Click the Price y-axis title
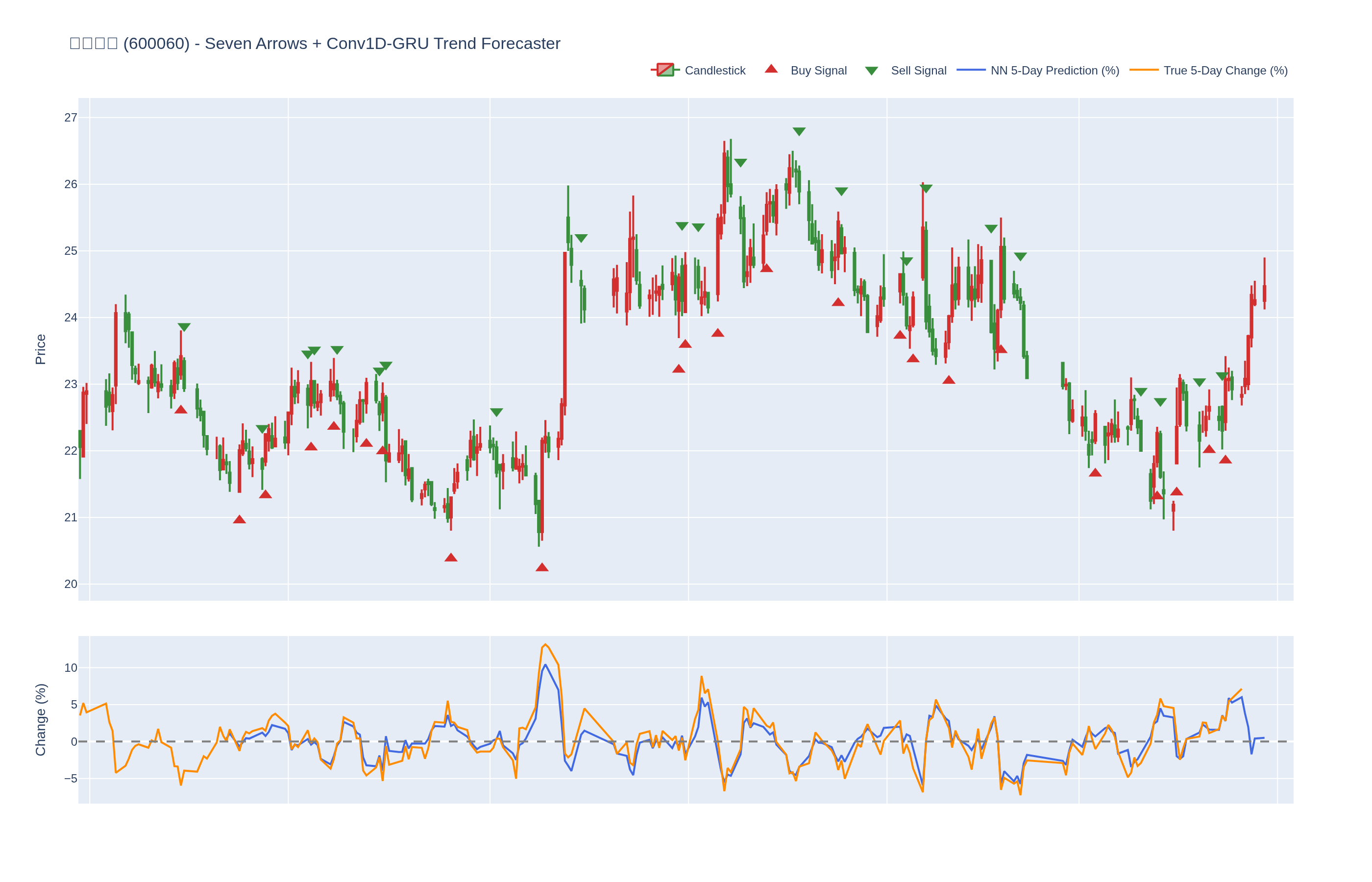 coord(40,349)
